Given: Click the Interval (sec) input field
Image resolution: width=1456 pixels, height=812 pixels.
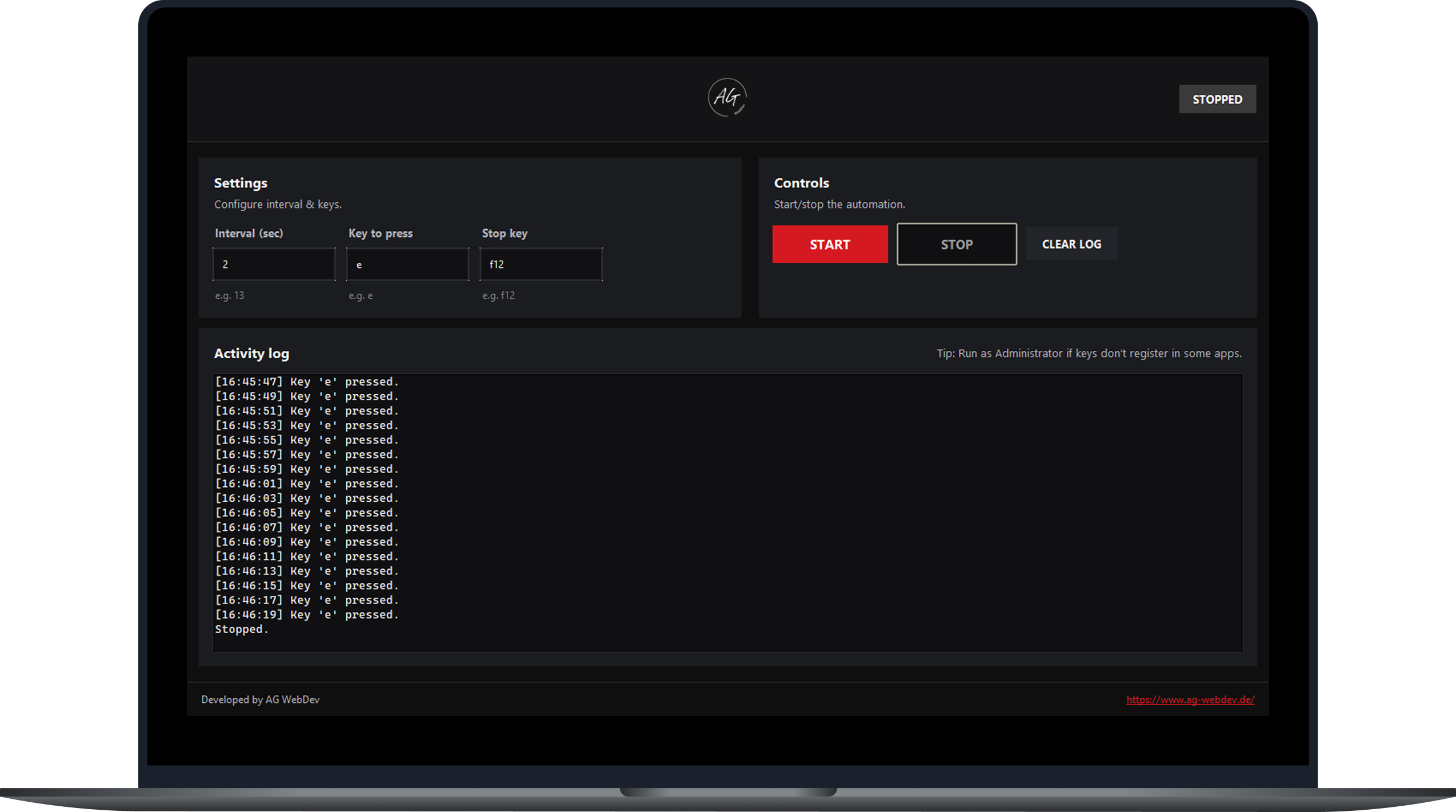Looking at the screenshot, I should click(x=274, y=264).
